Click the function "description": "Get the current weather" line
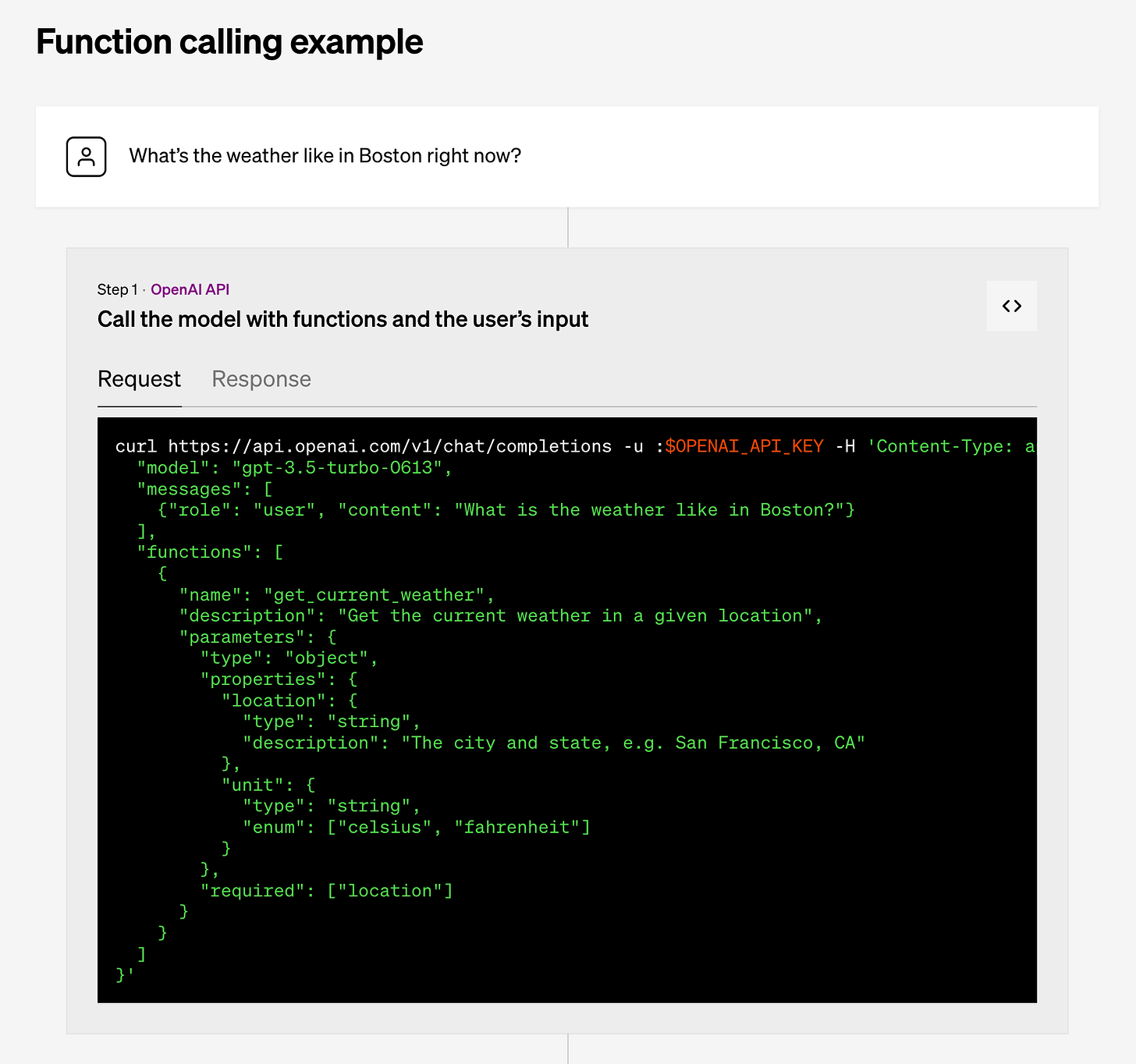This screenshot has height=1064, width=1136. pyautogui.click(x=501, y=616)
